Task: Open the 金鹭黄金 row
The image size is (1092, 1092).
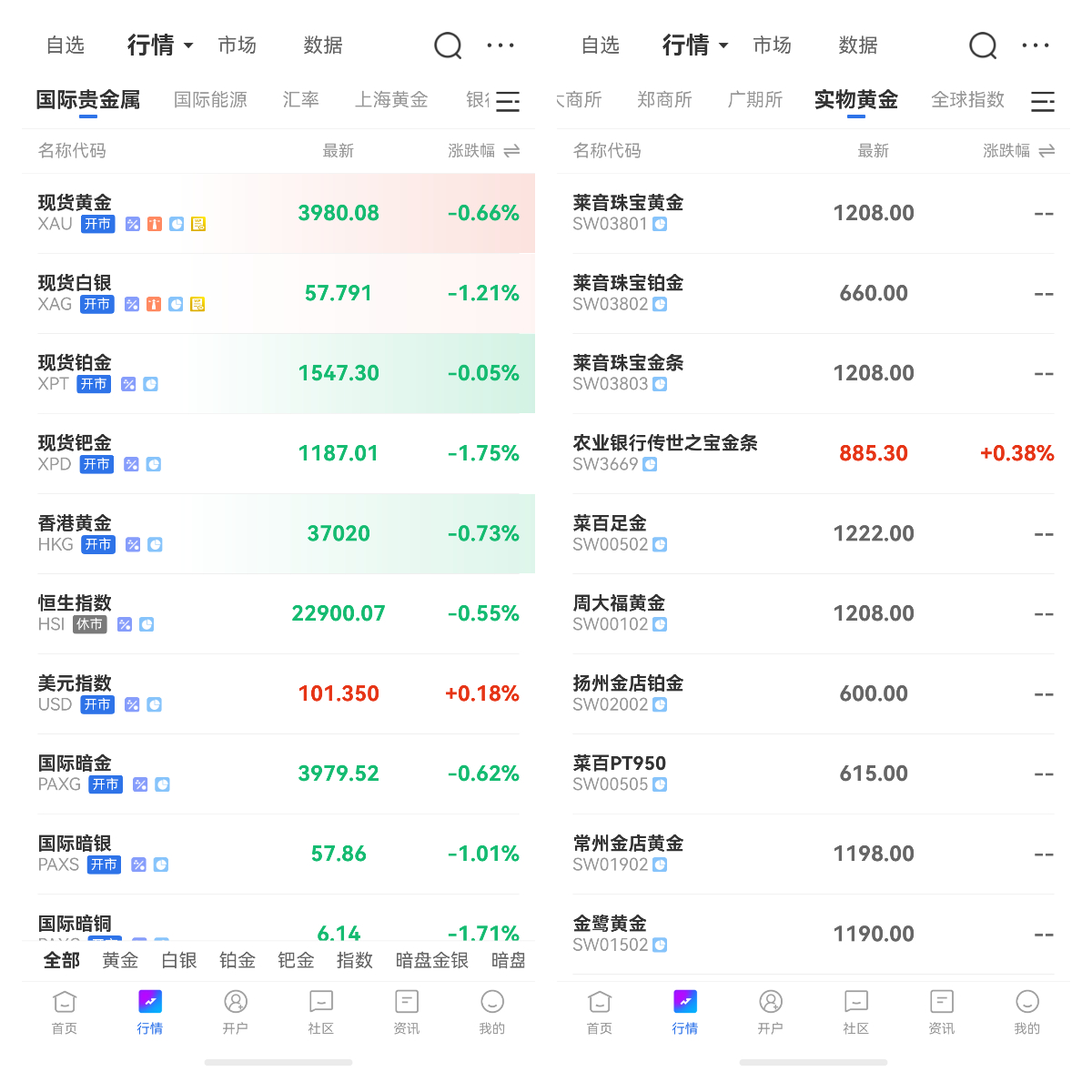Action: [814, 935]
